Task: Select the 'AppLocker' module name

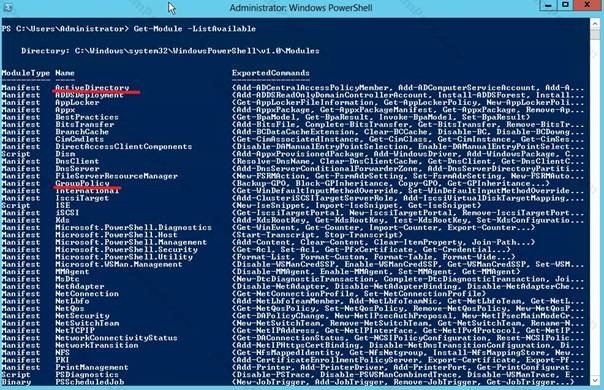Action: coord(77,102)
